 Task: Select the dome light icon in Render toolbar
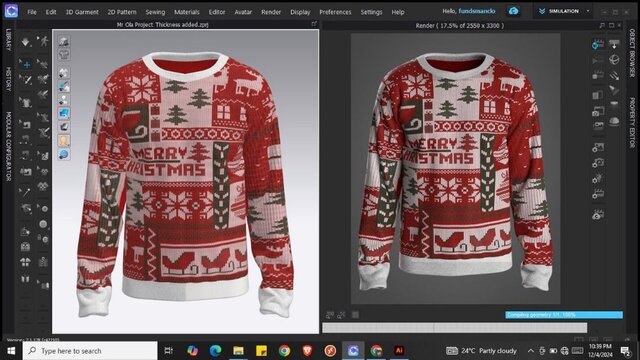click(614, 121)
